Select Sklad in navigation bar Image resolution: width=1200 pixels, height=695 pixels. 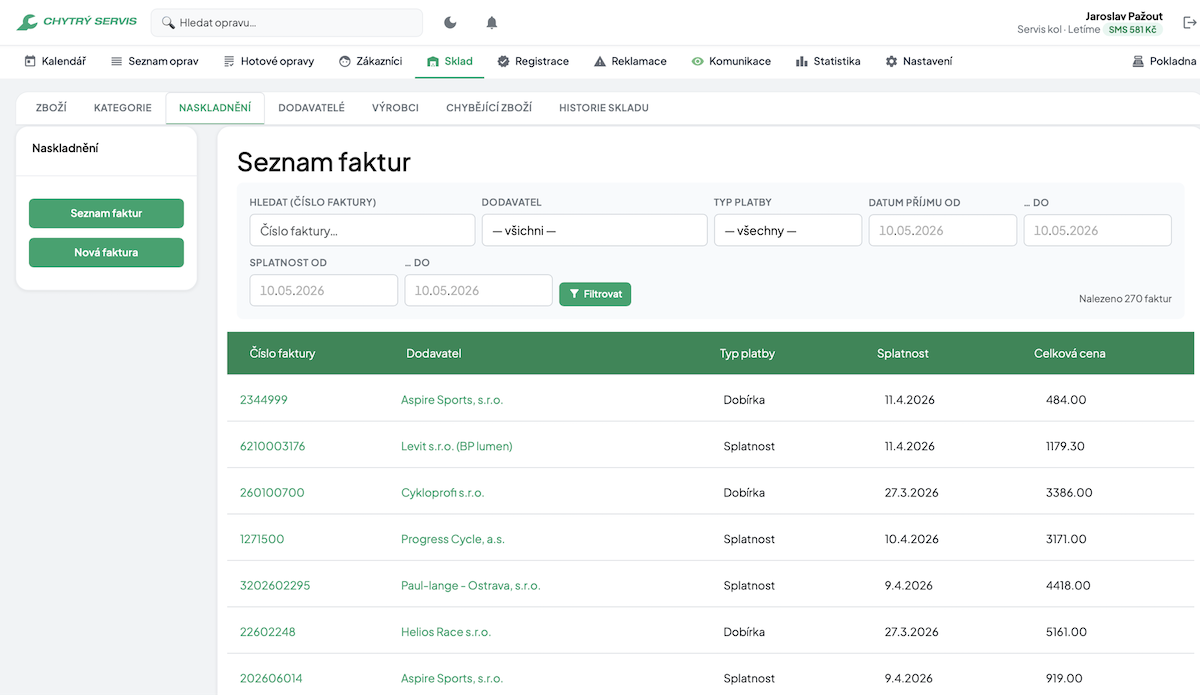(450, 61)
